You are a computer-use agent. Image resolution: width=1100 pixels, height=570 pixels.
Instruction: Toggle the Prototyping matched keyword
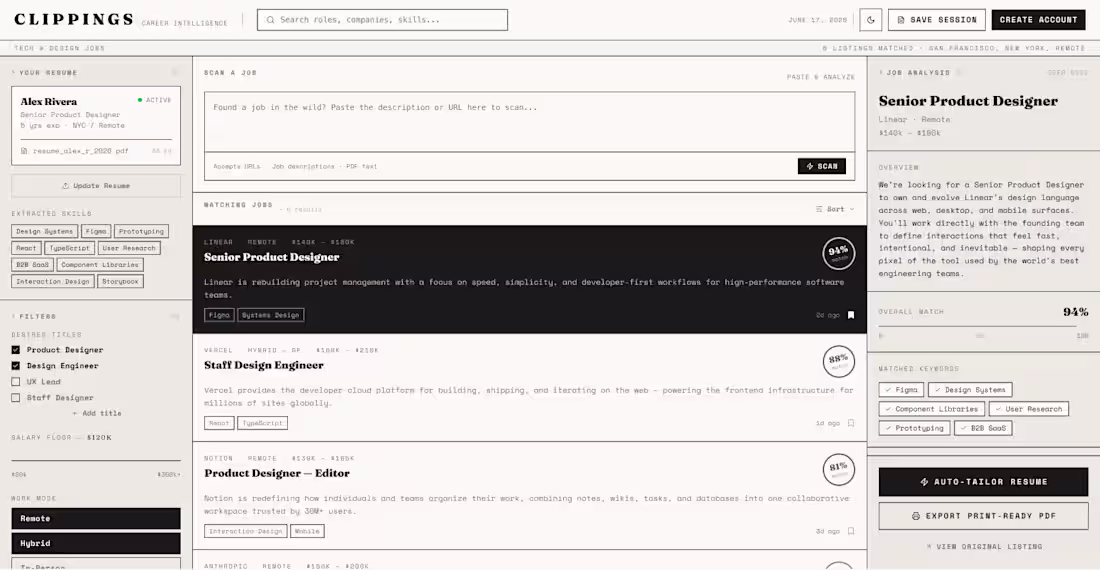[915, 428]
